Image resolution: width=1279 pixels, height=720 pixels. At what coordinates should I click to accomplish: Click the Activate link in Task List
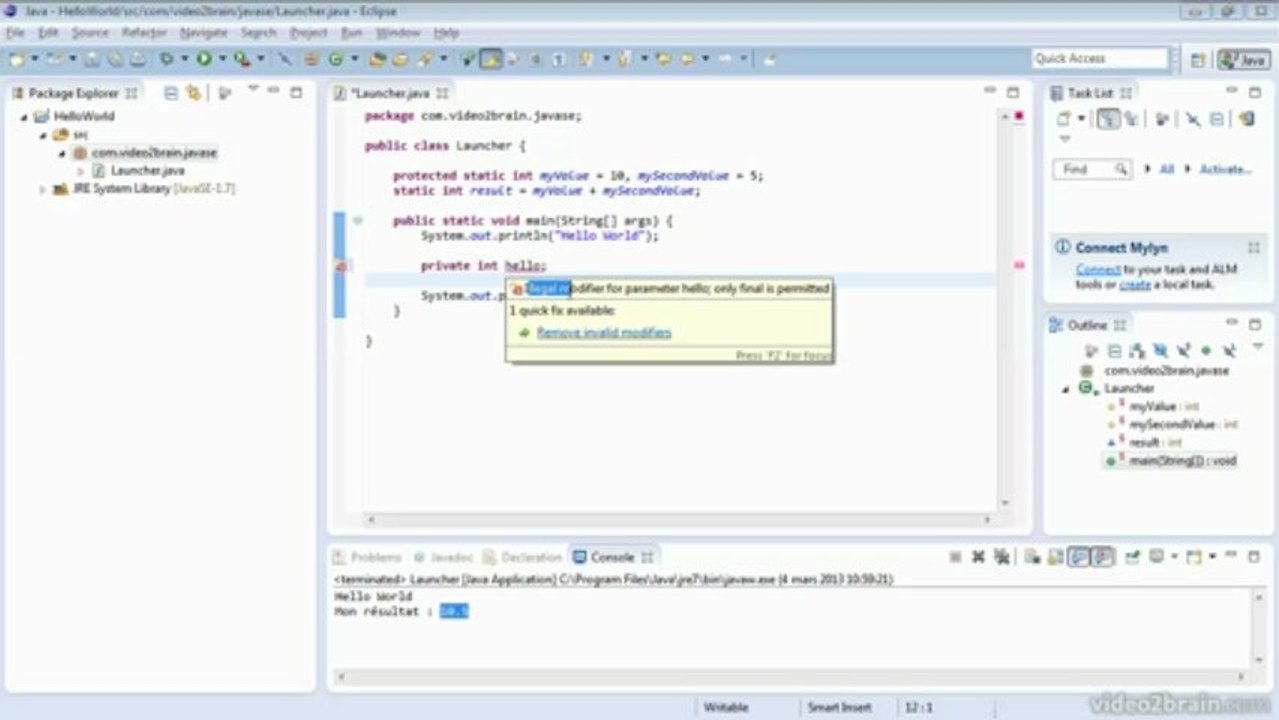pos(1225,169)
